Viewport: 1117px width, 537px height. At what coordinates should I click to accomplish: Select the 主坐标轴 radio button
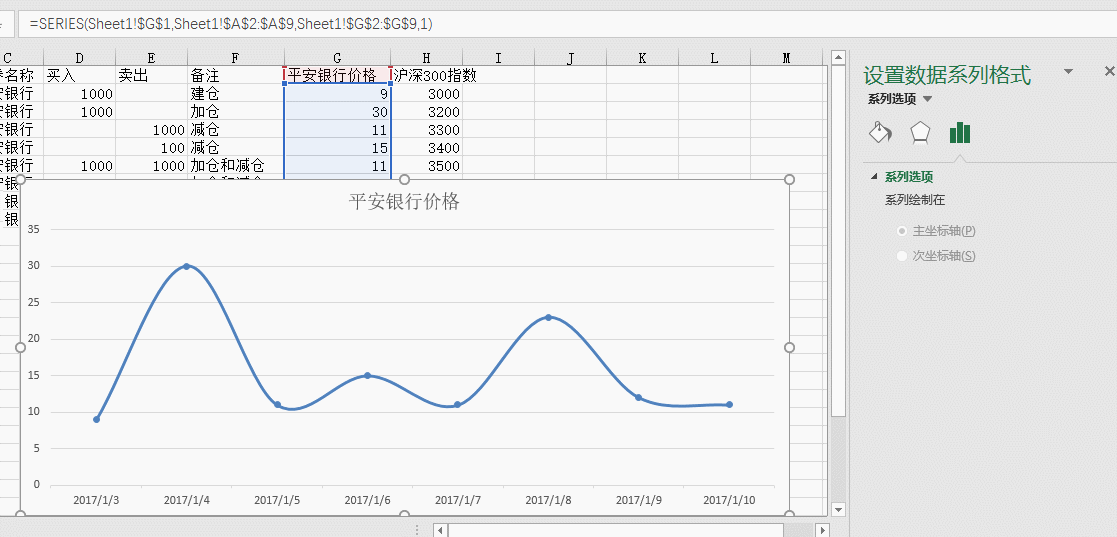point(903,231)
